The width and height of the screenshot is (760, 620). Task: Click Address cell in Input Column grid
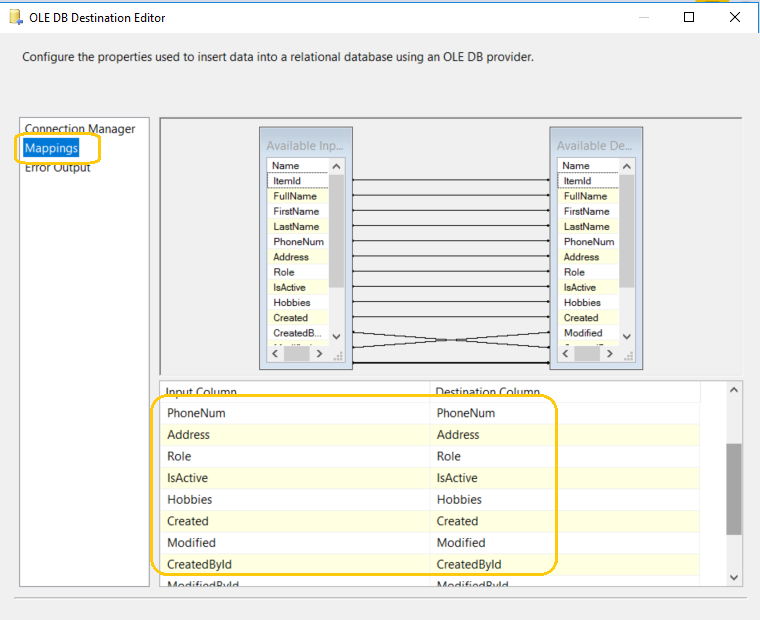pyautogui.click(x=295, y=435)
